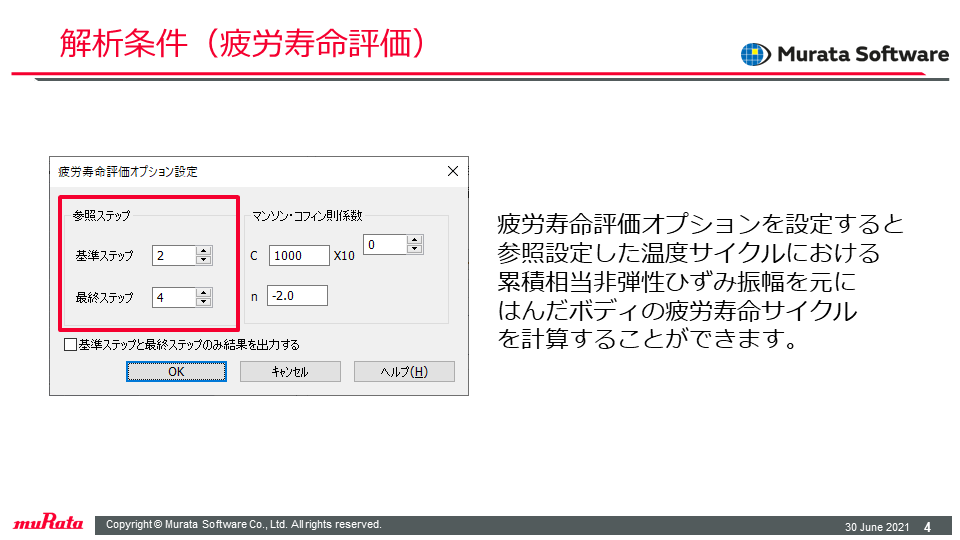Select the 基準ステップ number field
Viewport: 960px width, 540px height.
[174, 255]
